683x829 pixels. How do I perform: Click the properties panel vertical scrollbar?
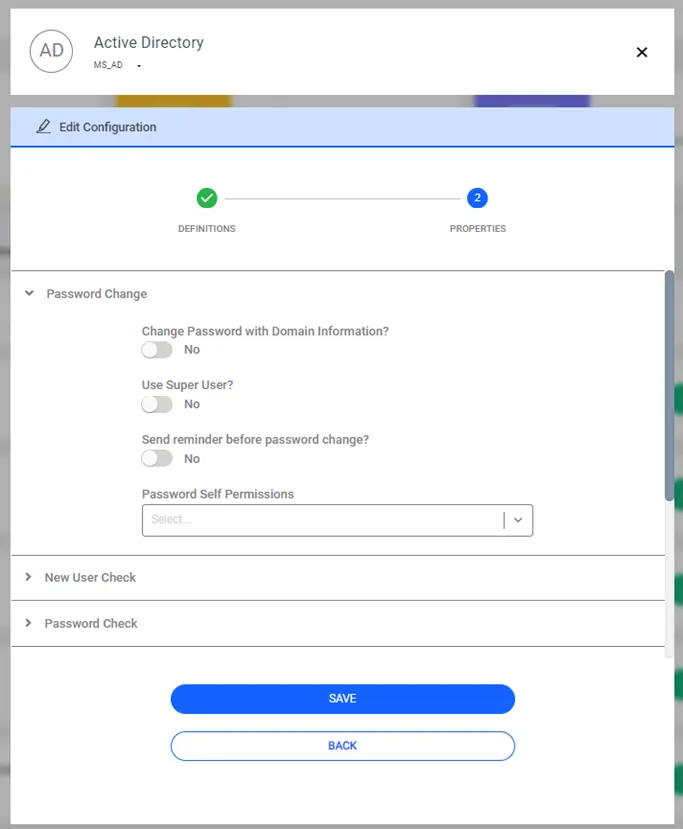(x=669, y=385)
